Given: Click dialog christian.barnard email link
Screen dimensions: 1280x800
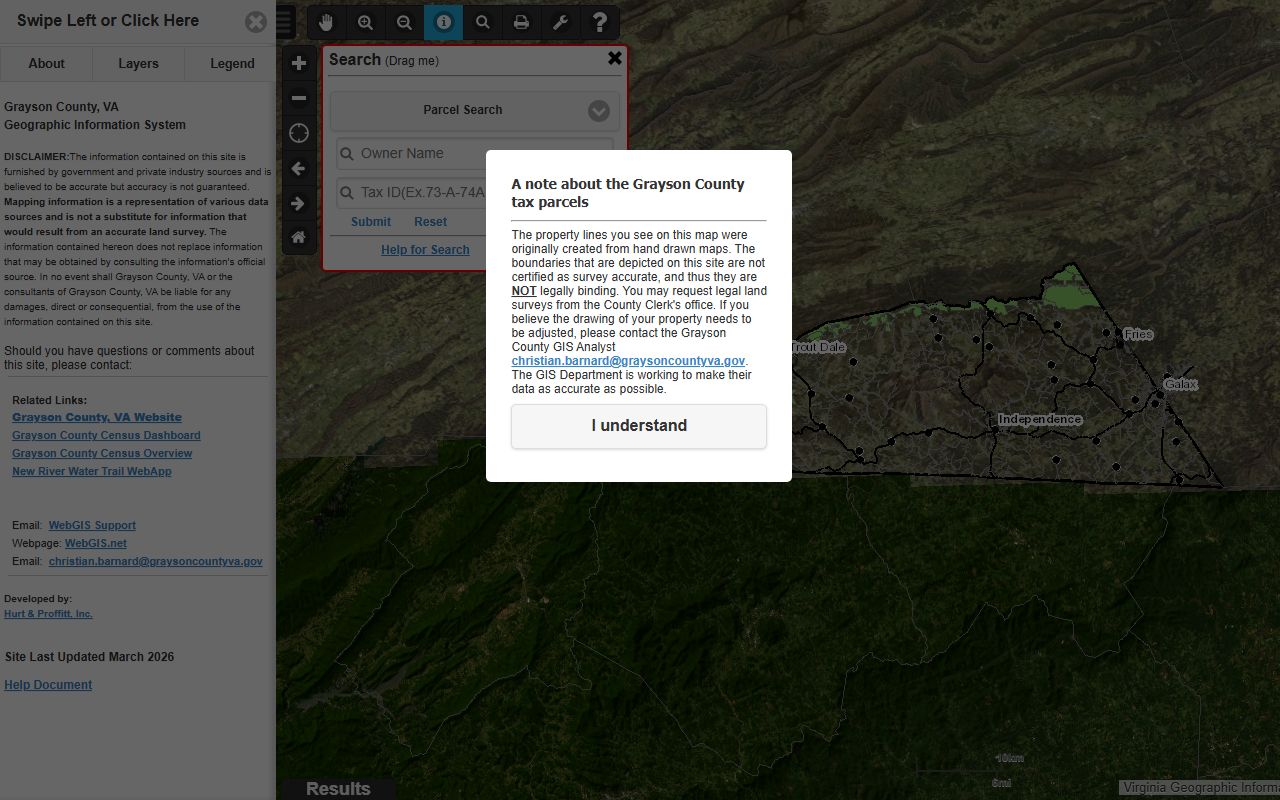Looking at the screenshot, I should tap(628, 361).
